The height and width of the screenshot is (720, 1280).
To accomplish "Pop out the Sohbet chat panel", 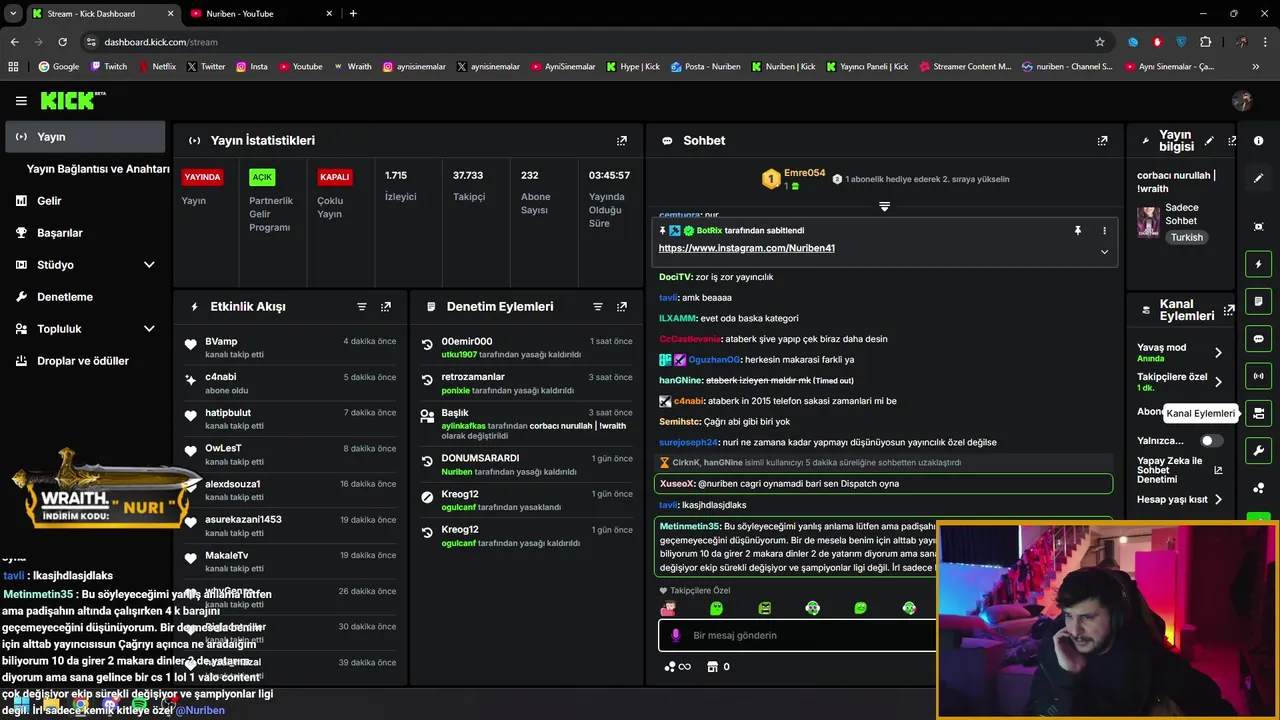I will [x=1102, y=141].
